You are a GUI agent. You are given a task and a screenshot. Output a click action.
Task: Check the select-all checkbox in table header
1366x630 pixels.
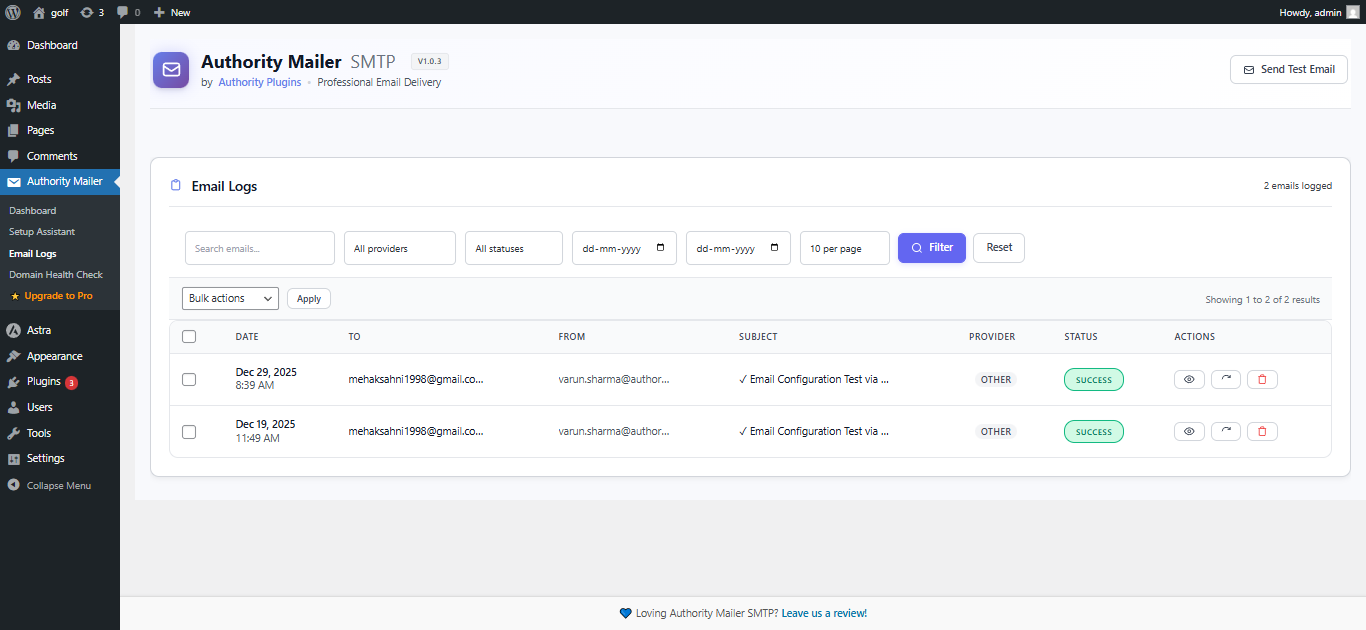pos(189,336)
